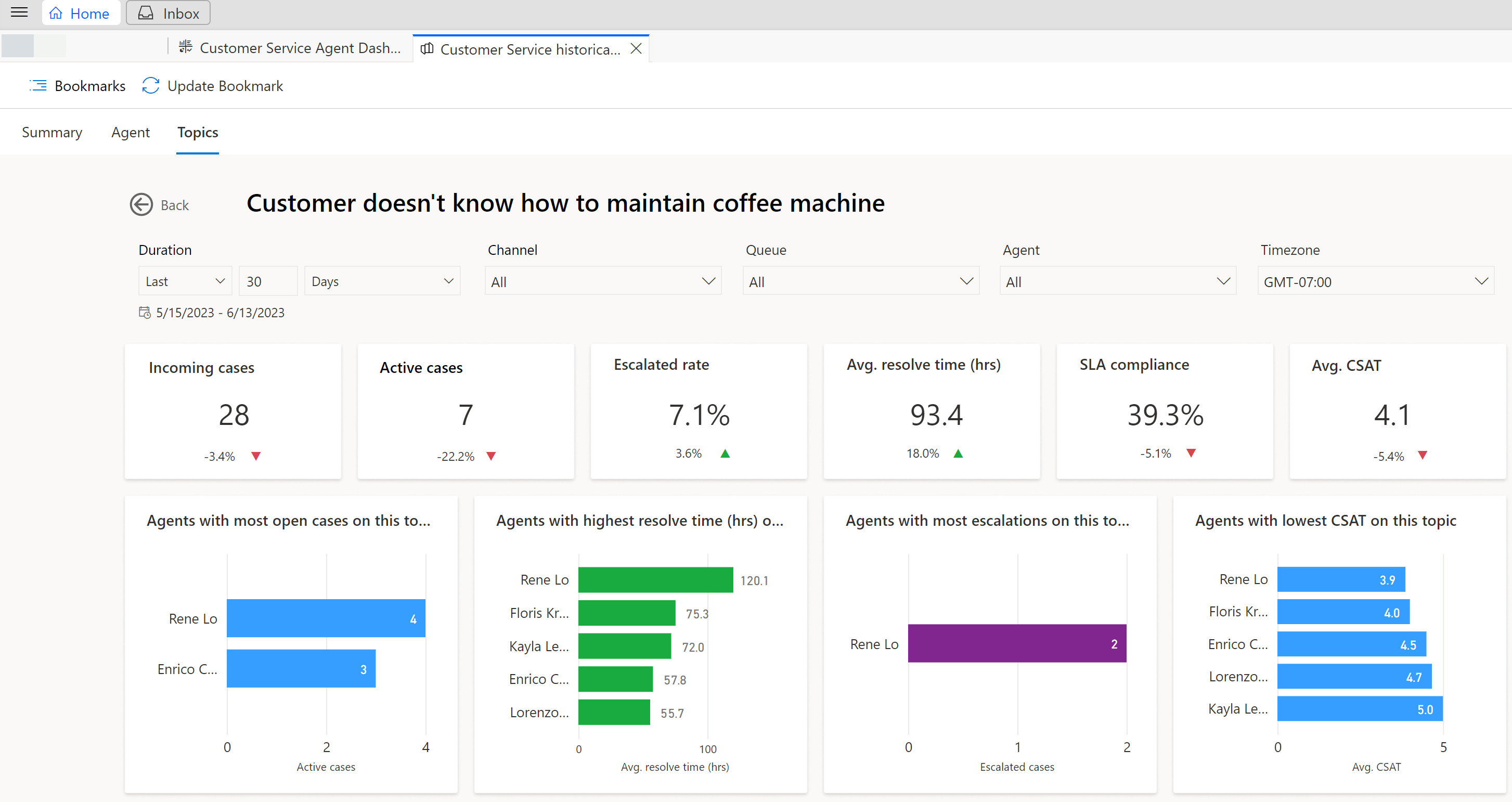This screenshot has width=1512, height=802.
Task: Click the Update Bookmark refresh icon
Action: tap(150, 86)
